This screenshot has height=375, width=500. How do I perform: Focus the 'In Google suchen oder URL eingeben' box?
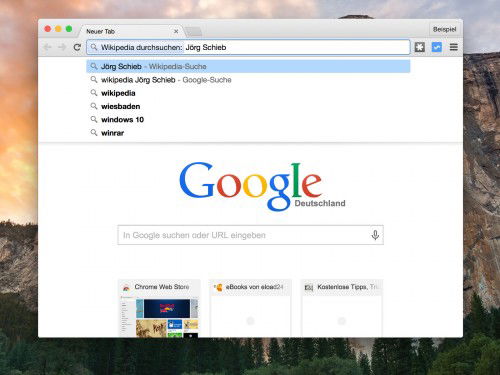coord(250,235)
